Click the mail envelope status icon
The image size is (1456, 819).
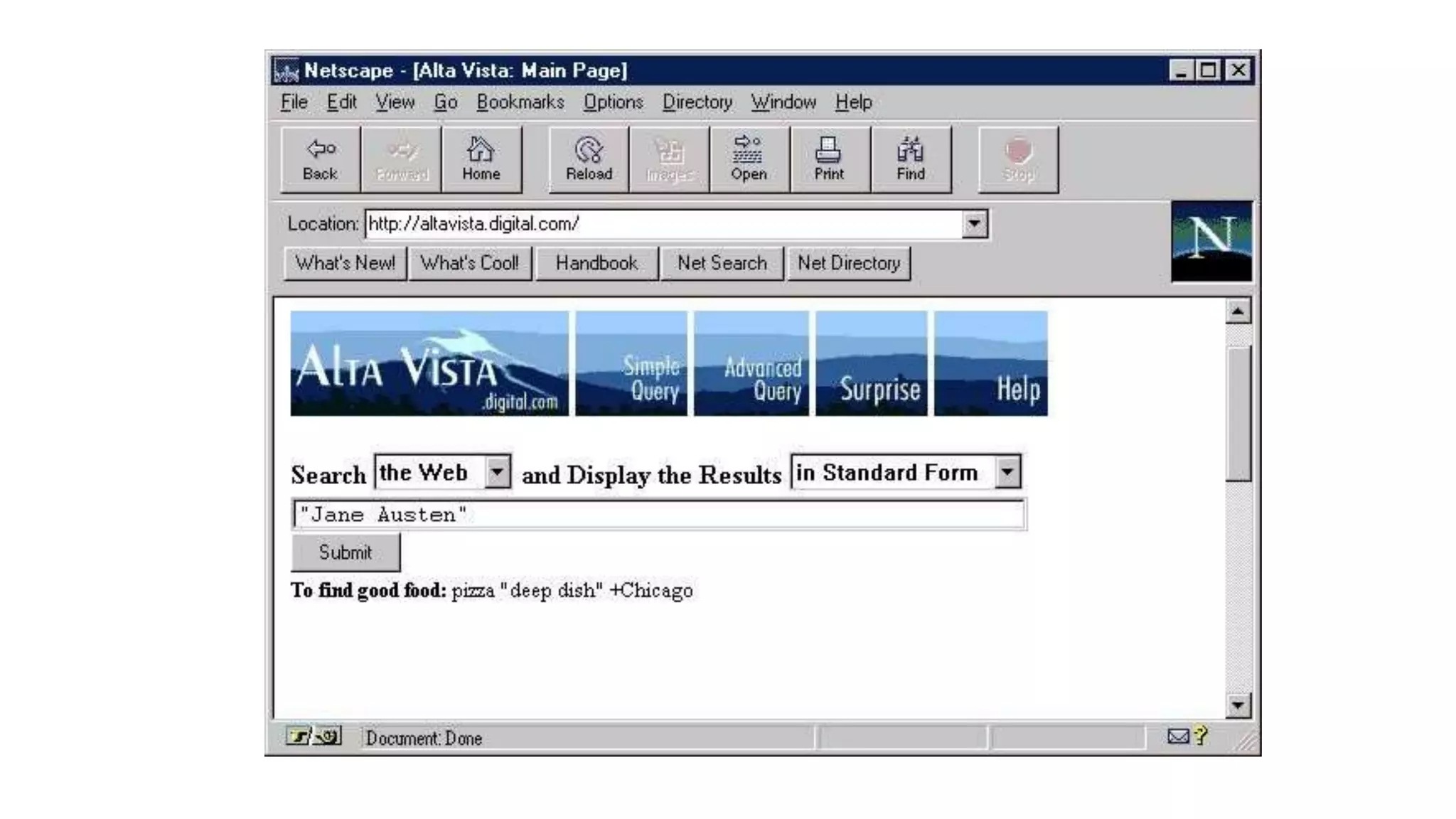1177,737
